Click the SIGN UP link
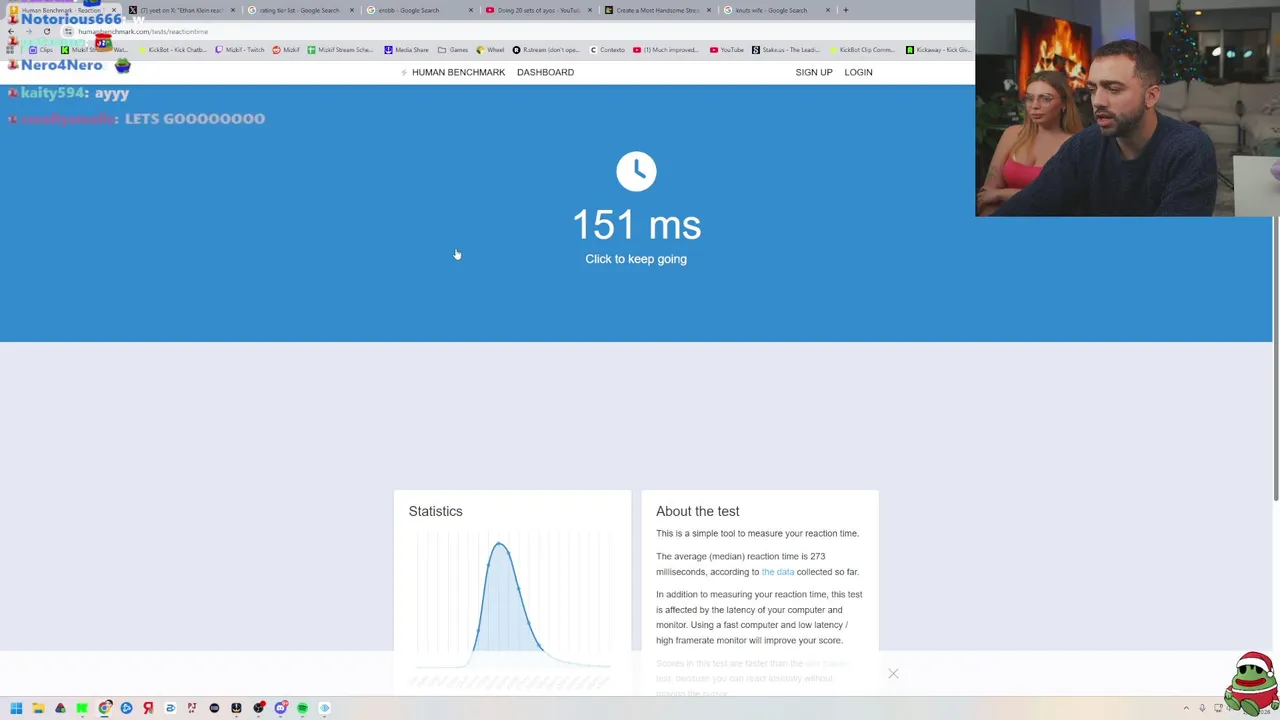 pos(814,72)
